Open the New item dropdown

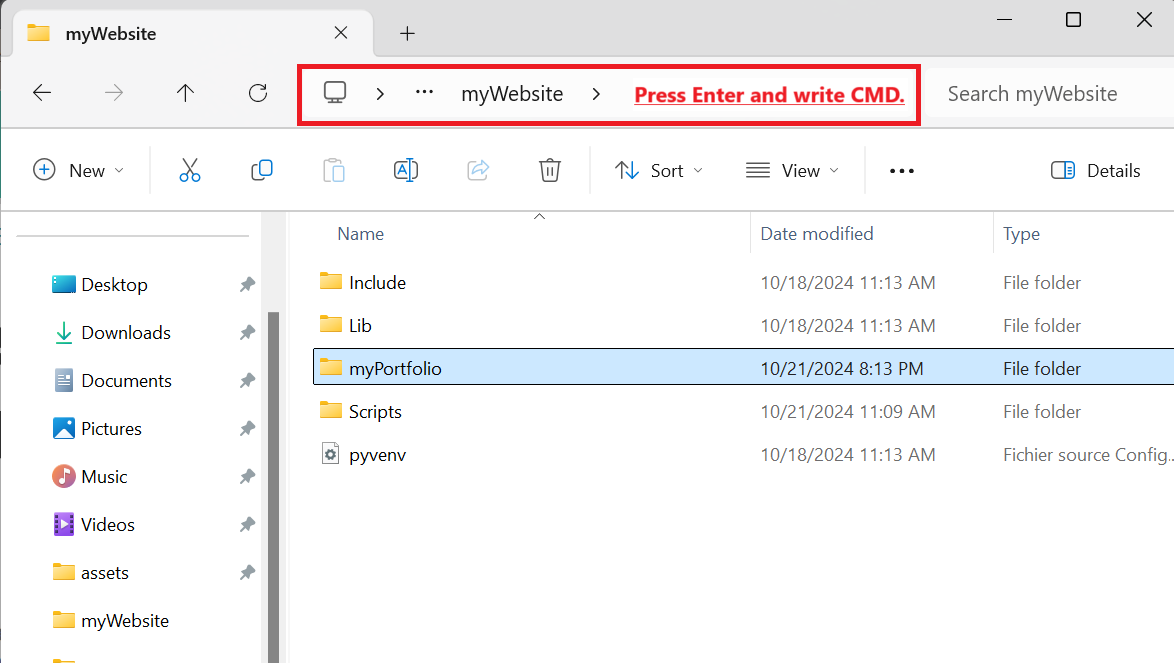coord(79,171)
